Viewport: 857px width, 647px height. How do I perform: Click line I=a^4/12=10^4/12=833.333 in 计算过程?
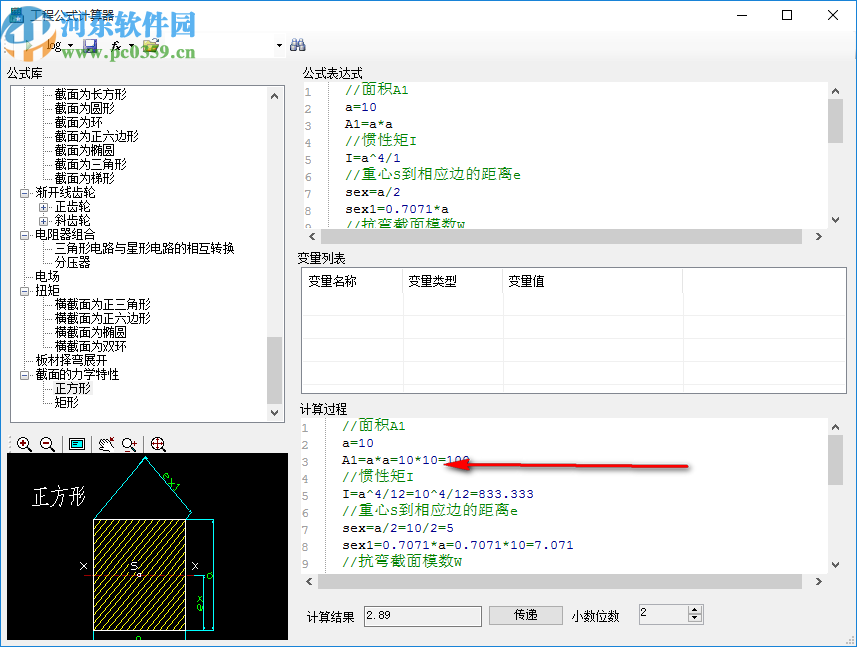(438, 494)
